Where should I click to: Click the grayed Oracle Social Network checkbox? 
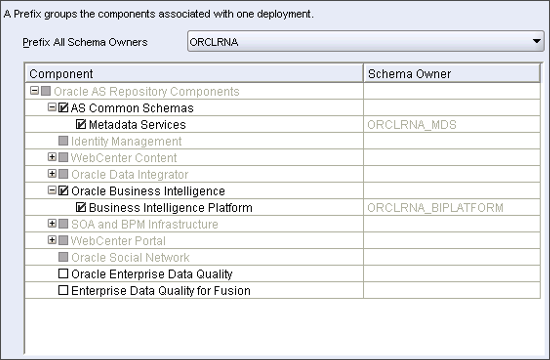tap(63, 257)
